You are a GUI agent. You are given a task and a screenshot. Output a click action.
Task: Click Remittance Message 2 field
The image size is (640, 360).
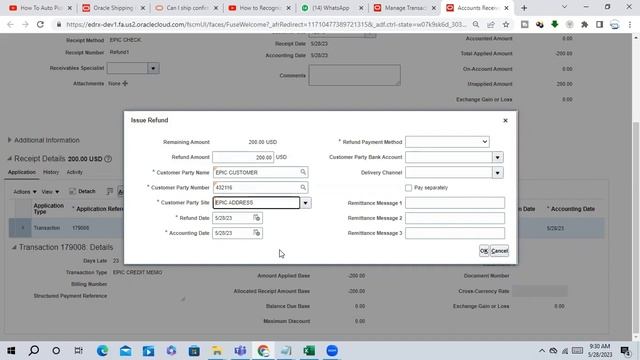point(455,218)
